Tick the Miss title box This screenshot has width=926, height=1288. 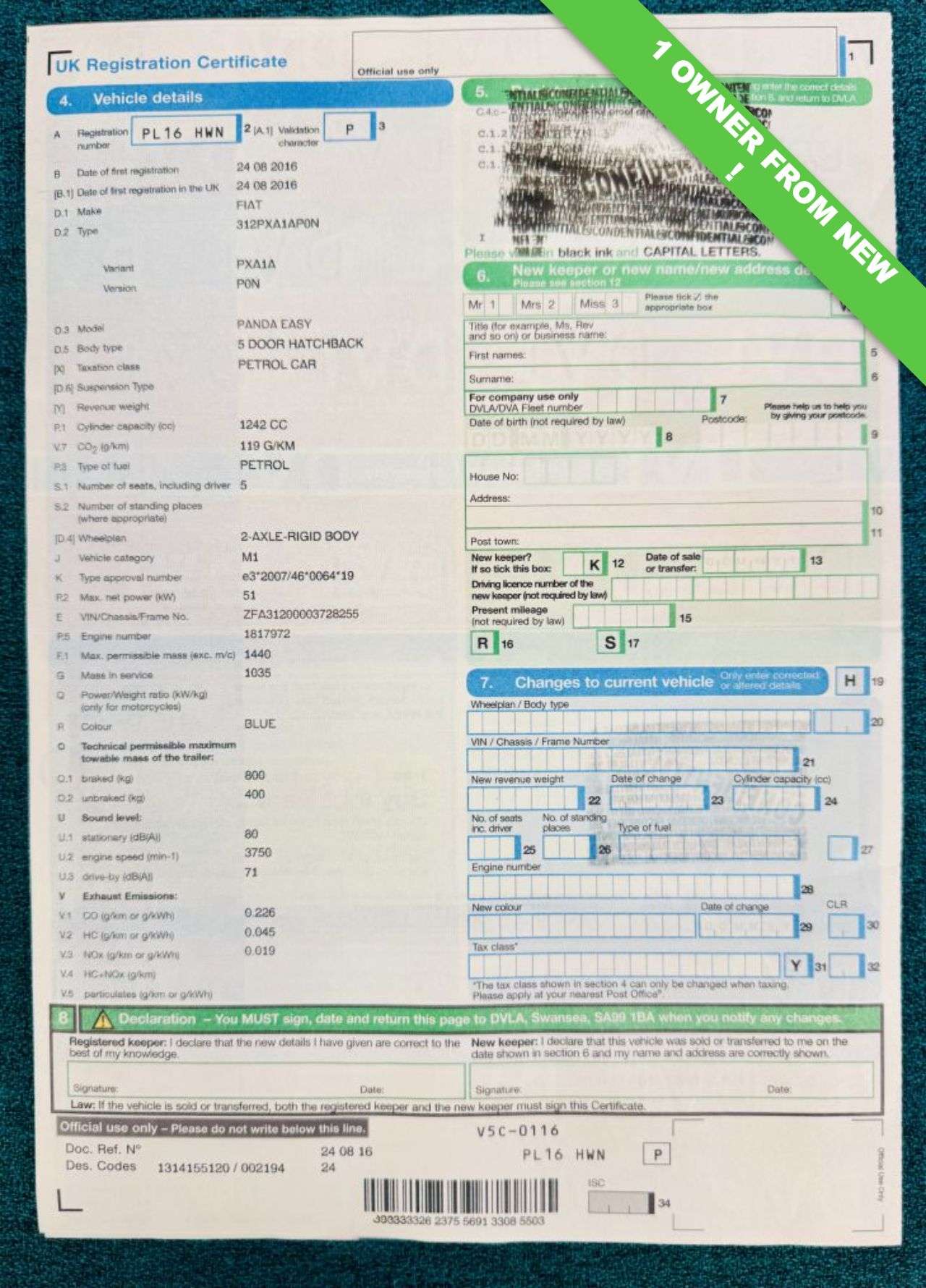[615, 304]
